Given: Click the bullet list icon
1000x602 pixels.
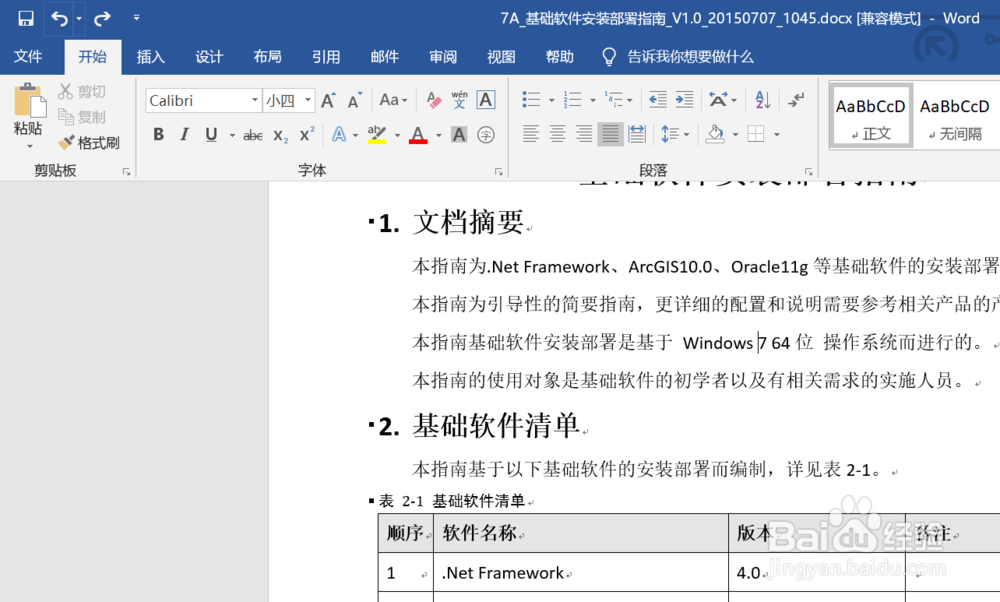Looking at the screenshot, I should point(531,99).
